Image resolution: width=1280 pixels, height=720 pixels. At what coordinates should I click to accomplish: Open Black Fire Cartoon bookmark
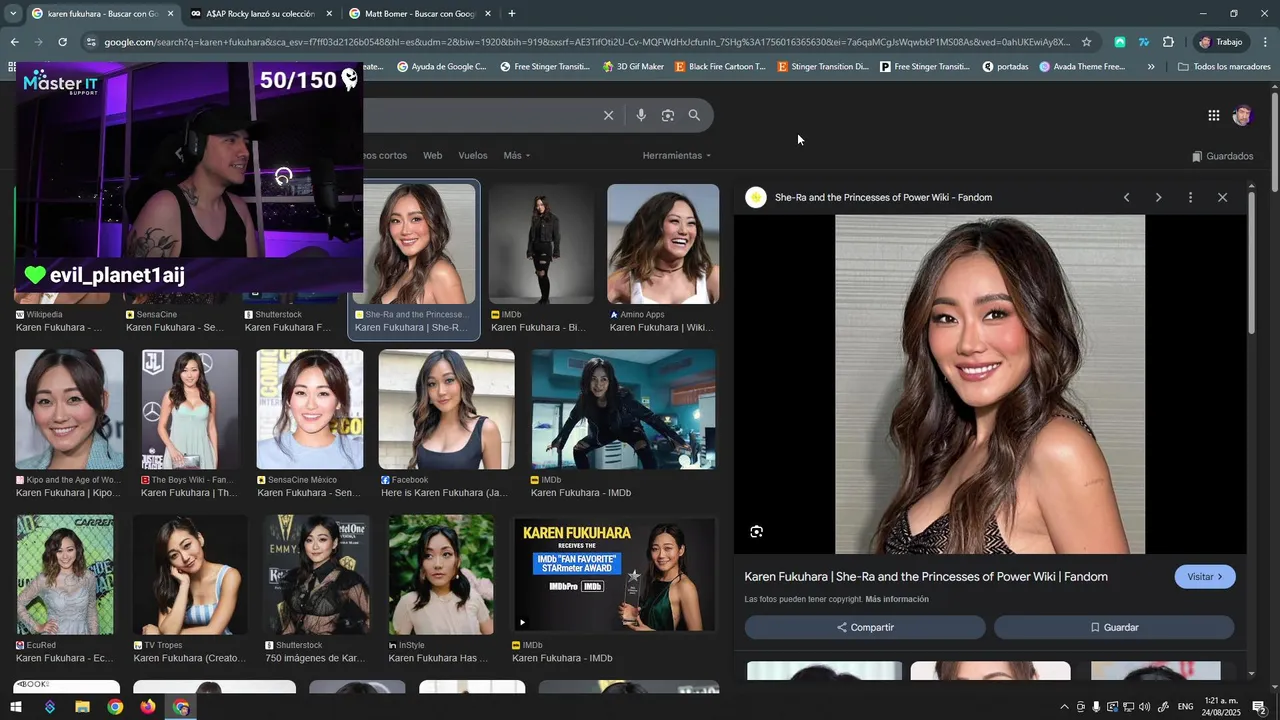pyautogui.click(x=720, y=67)
